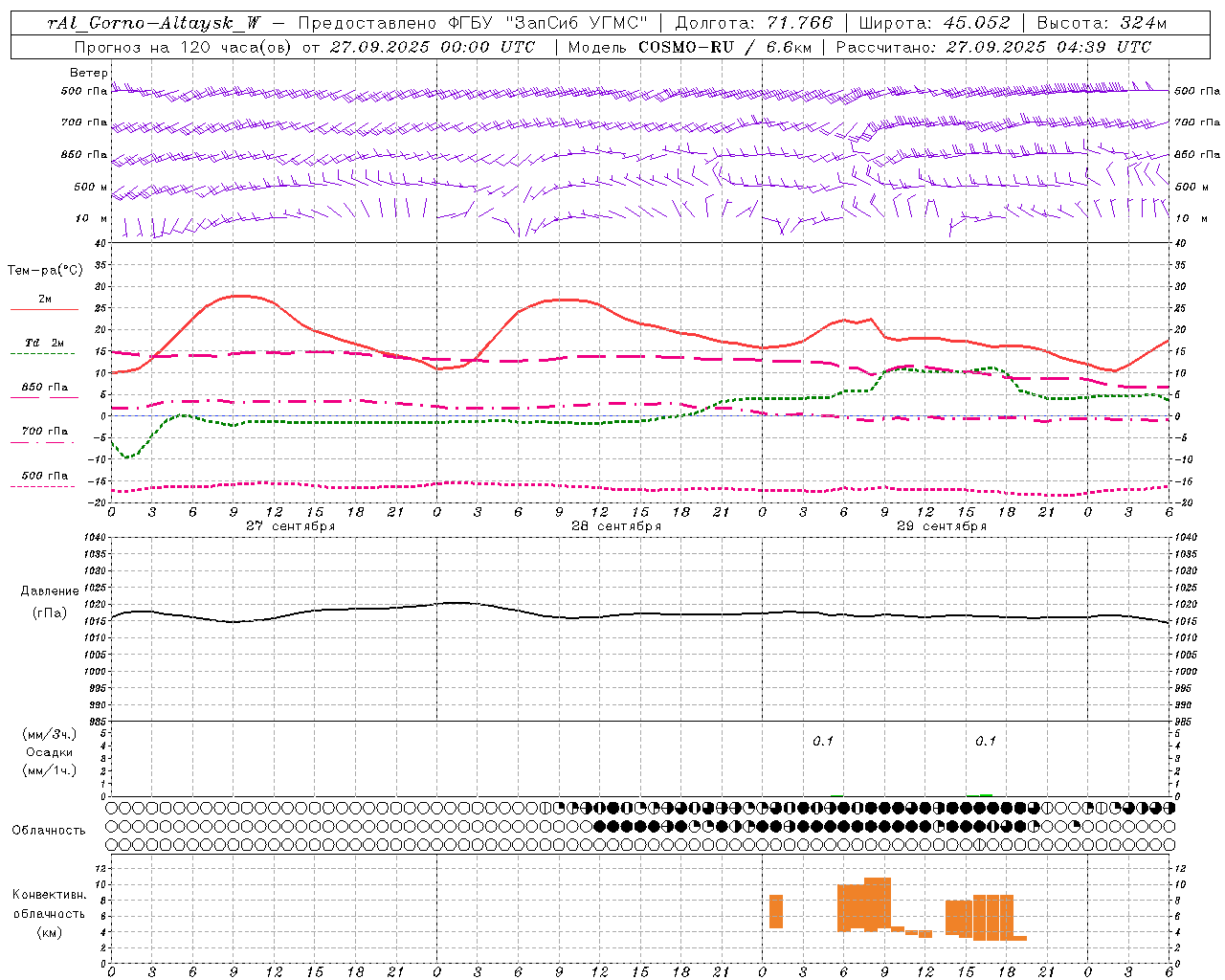Click the 700 гПа temperature legend label

(x=45, y=432)
